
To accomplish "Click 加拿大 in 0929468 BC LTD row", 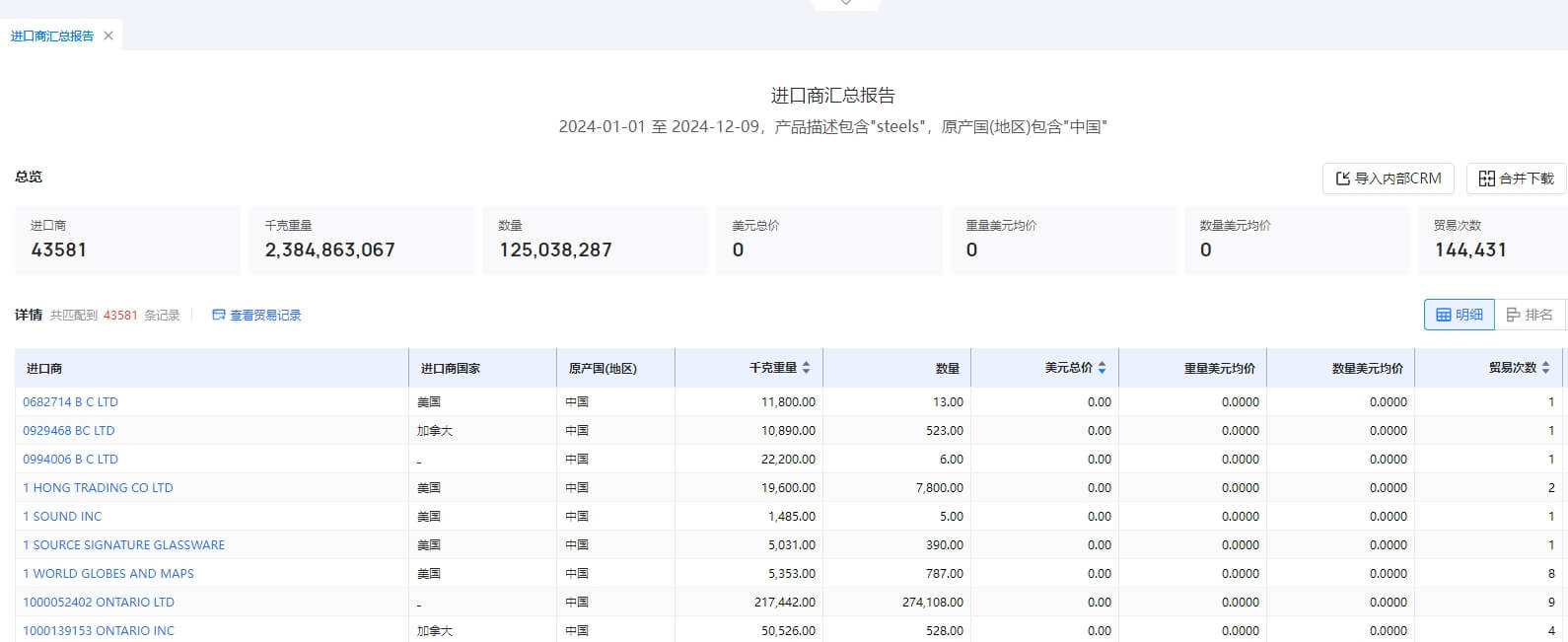I will coord(435,431).
